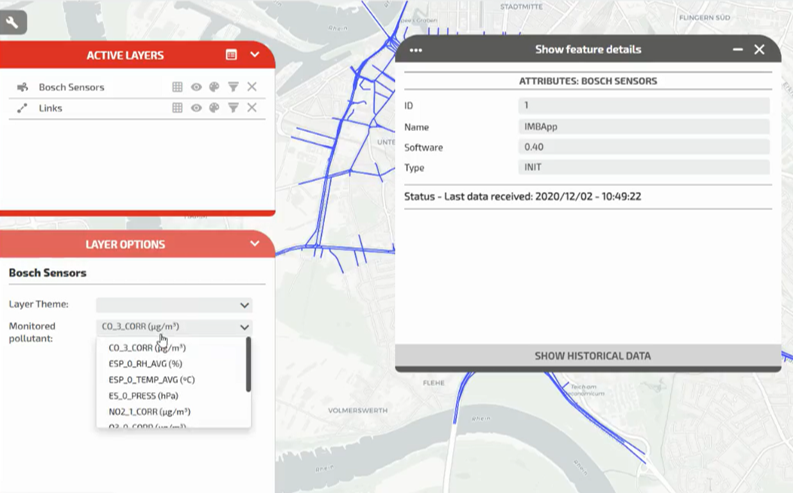Choose ESP_0_RH_AVG (%) option

[x=145, y=364]
